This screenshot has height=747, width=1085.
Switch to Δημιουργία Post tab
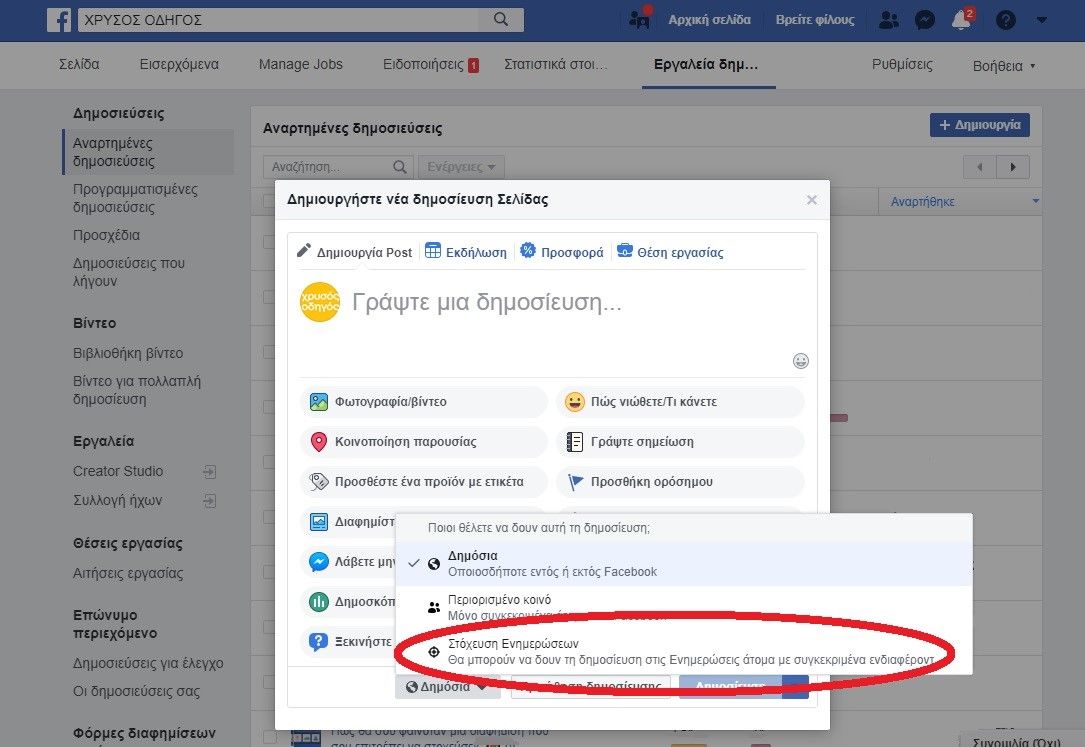[354, 252]
